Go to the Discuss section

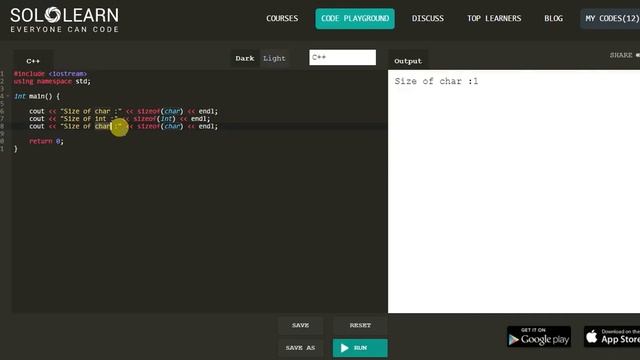click(x=427, y=18)
